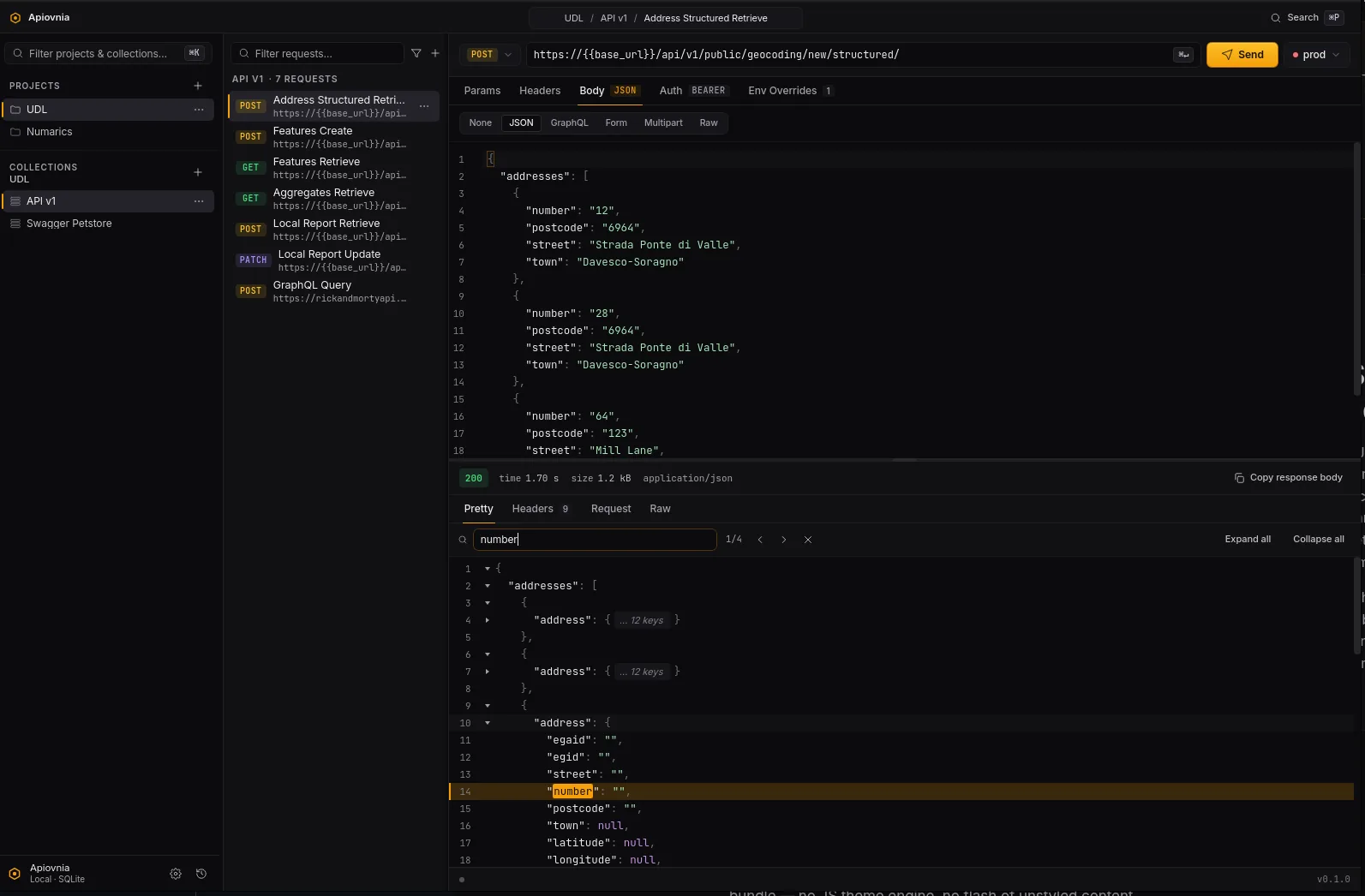1365x896 pixels.
Task: Add a new collection with plus icon
Action: (x=198, y=172)
